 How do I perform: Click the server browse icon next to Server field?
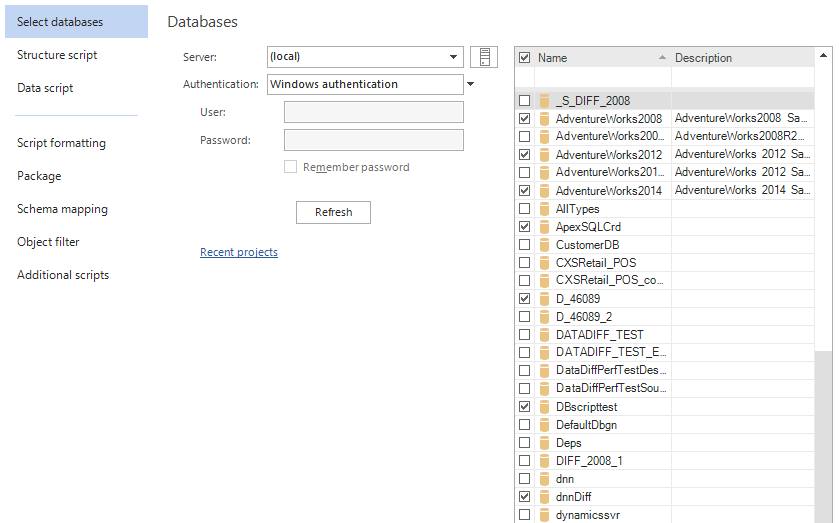click(x=484, y=57)
